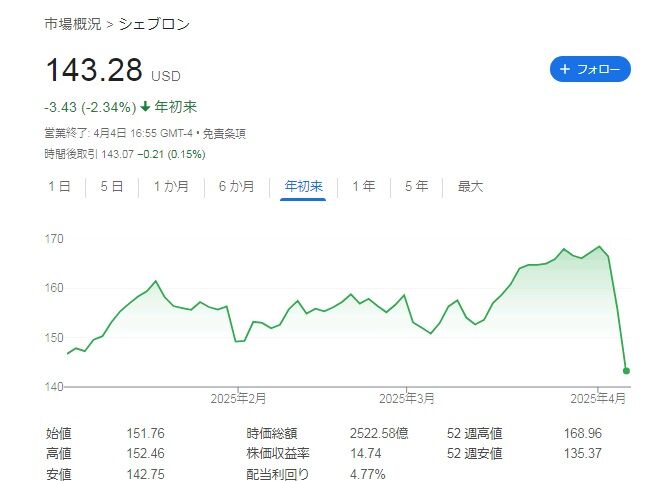Select the シェブロン breadcrumb item
This screenshot has height=481, width=648.
point(154,24)
